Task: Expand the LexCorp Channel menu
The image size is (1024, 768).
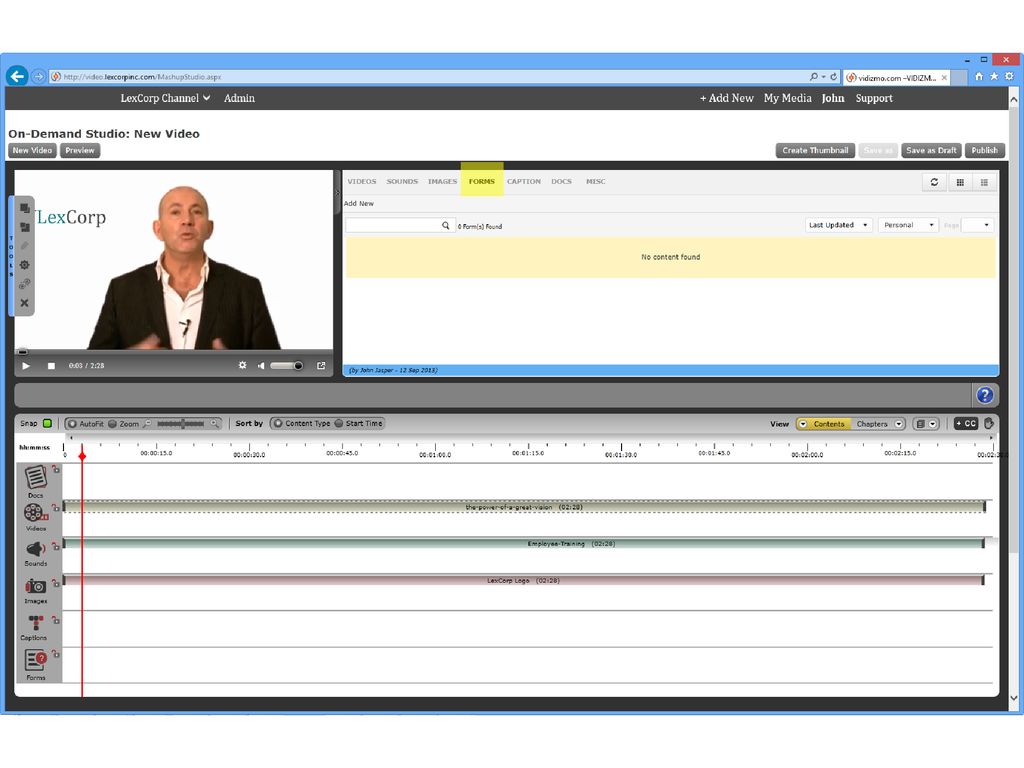Action: 165,98
